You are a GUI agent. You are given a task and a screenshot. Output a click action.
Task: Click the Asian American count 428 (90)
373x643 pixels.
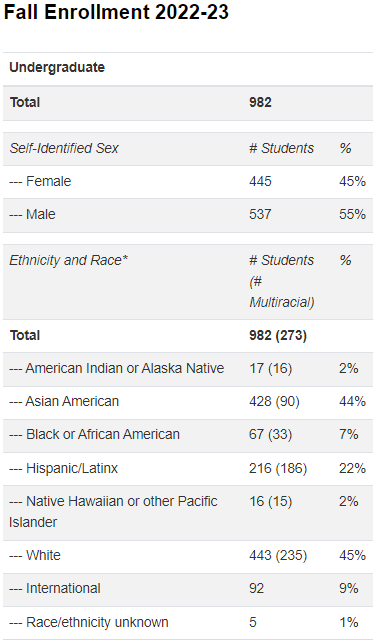tap(274, 401)
